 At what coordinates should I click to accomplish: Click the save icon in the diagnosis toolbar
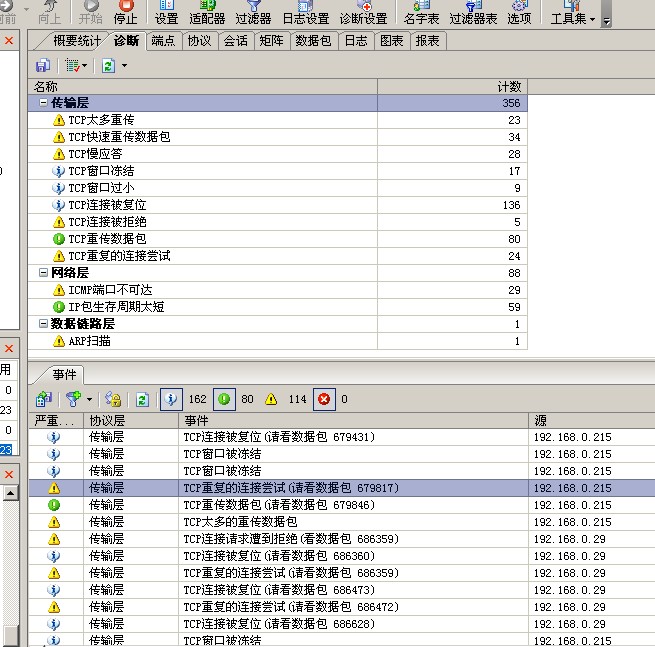coord(43,66)
